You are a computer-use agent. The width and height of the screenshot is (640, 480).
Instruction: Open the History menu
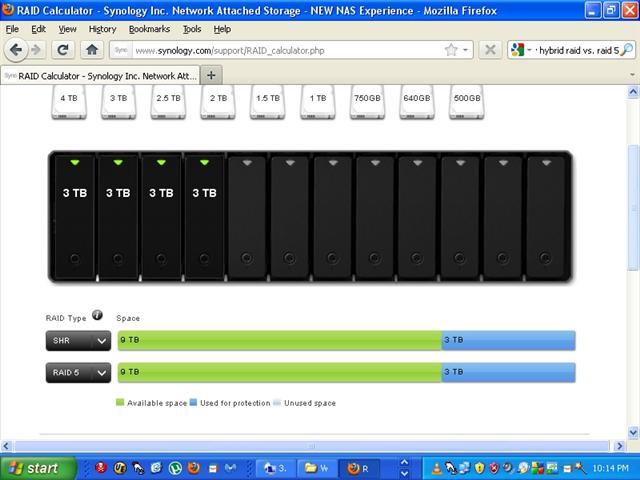click(102, 29)
